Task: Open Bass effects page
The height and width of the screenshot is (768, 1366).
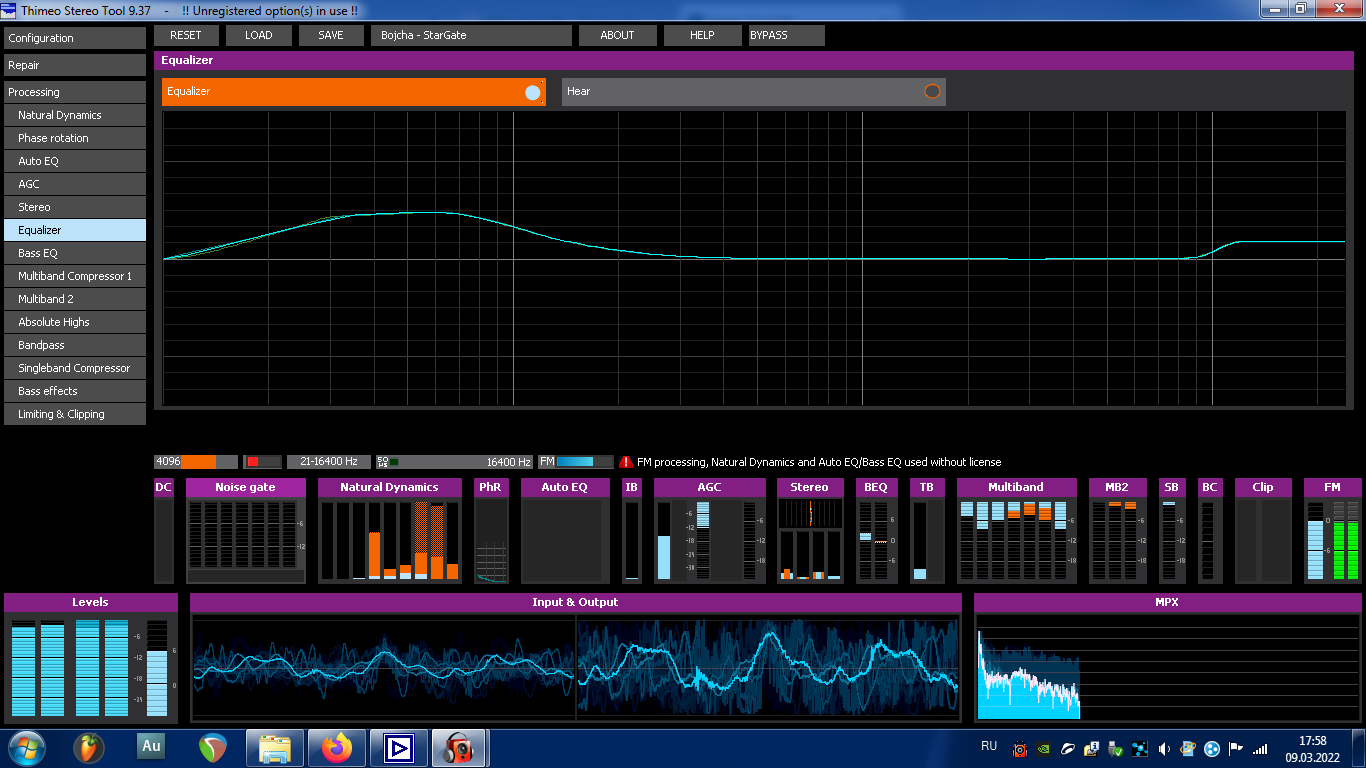Action: (x=75, y=391)
